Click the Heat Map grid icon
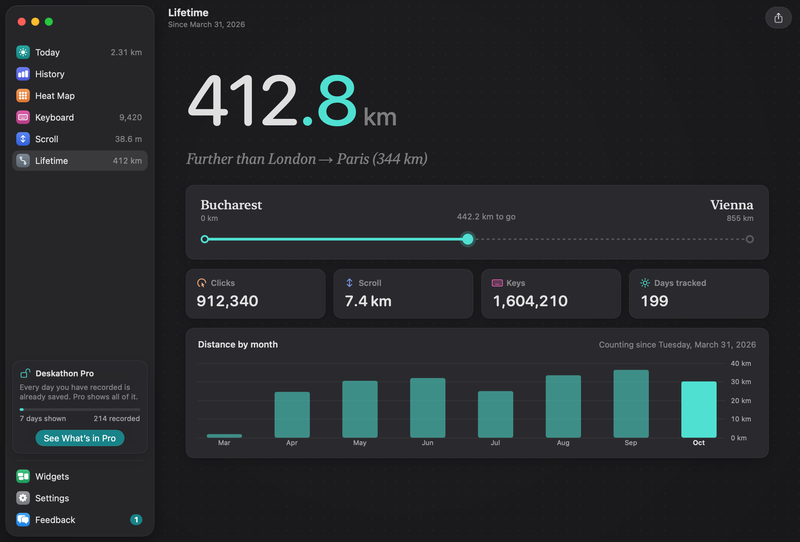Screen dimensions: 800x542 pyautogui.click(x=23, y=95)
